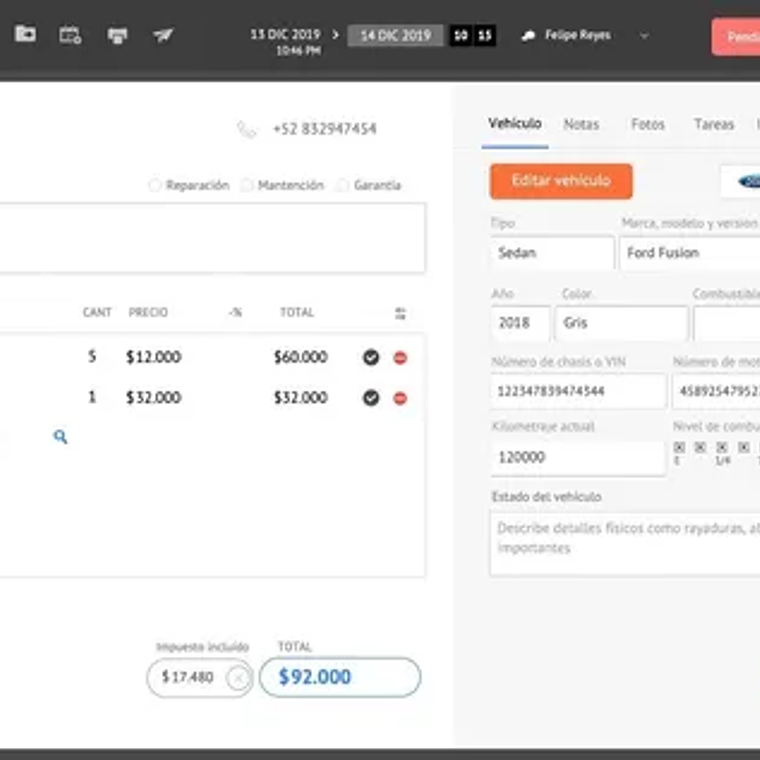The width and height of the screenshot is (760, 760).
Task: Click the folder icon in top toolbar
Action: 25,34
